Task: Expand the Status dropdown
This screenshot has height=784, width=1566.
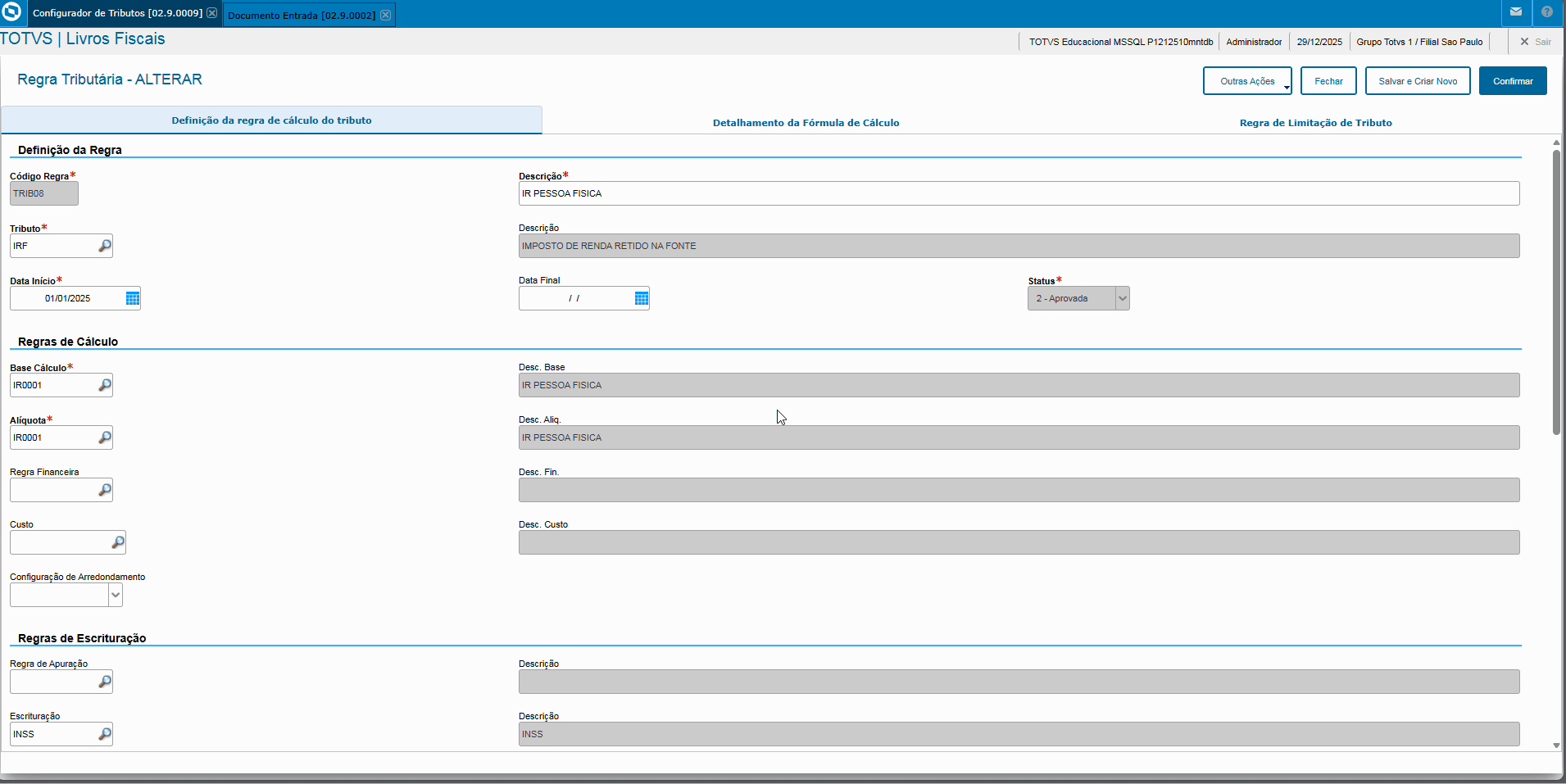Action: [1123, 298]
